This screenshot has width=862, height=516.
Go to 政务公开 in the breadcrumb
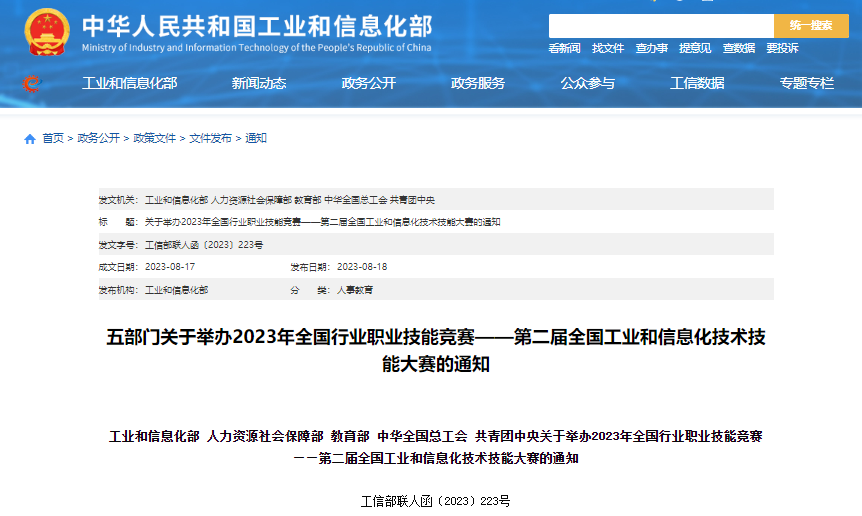98,138
